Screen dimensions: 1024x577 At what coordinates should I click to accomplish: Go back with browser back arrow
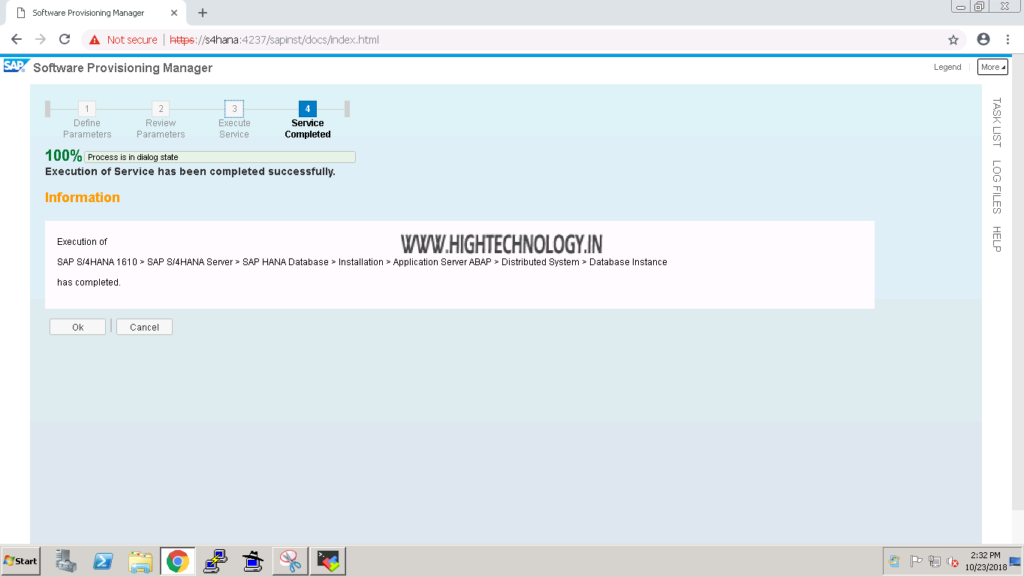pos(16,40)
